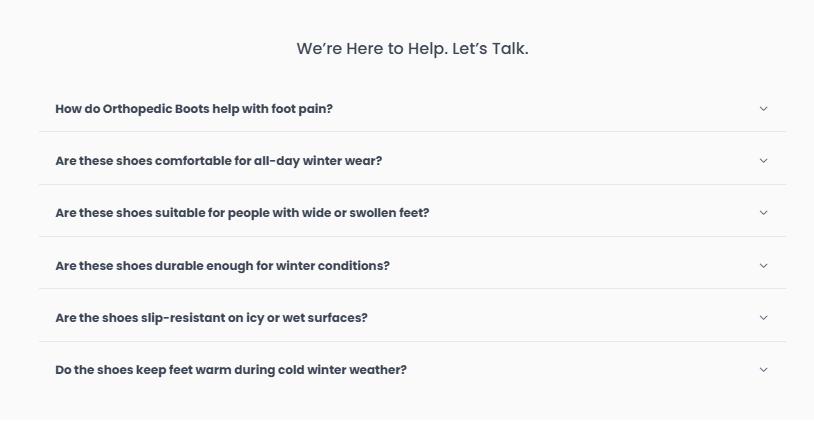Expand "Are these shoes comfortable for all-day winter wear?"

[x=218, y=160]
